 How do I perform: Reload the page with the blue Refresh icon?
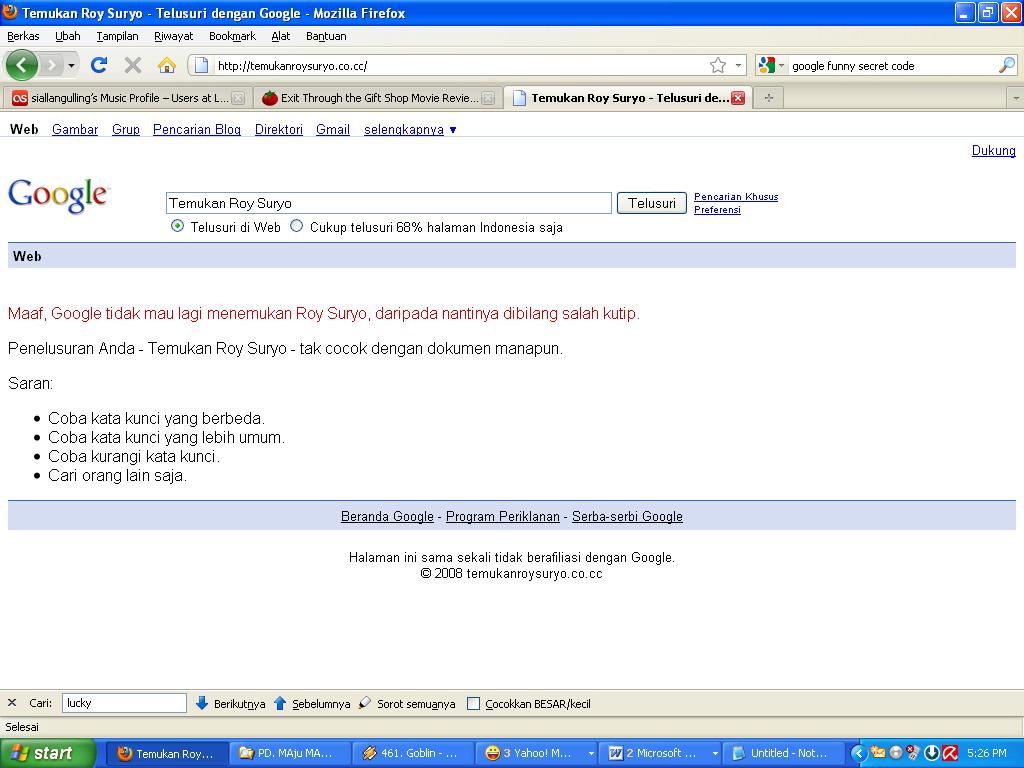tap(99, 65)
